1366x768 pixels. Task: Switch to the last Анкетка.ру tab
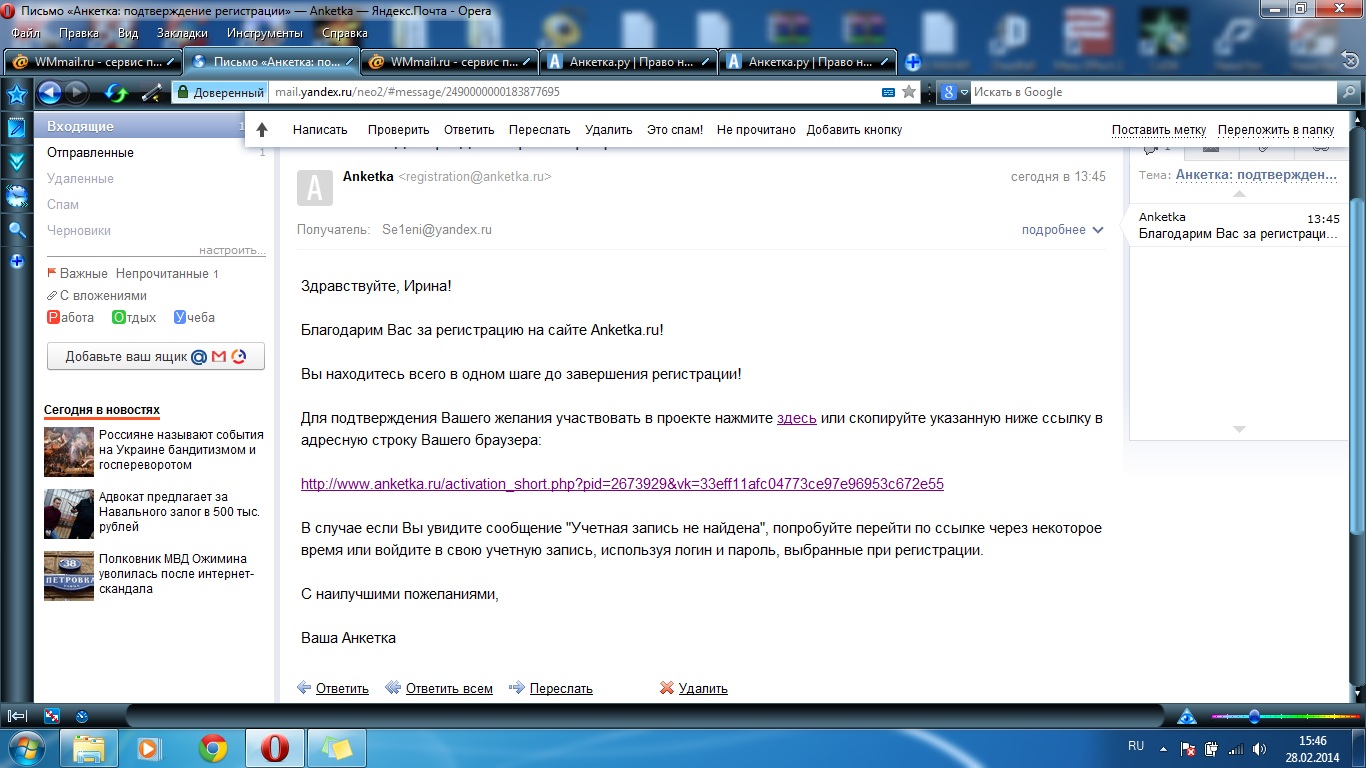(809, 62)
